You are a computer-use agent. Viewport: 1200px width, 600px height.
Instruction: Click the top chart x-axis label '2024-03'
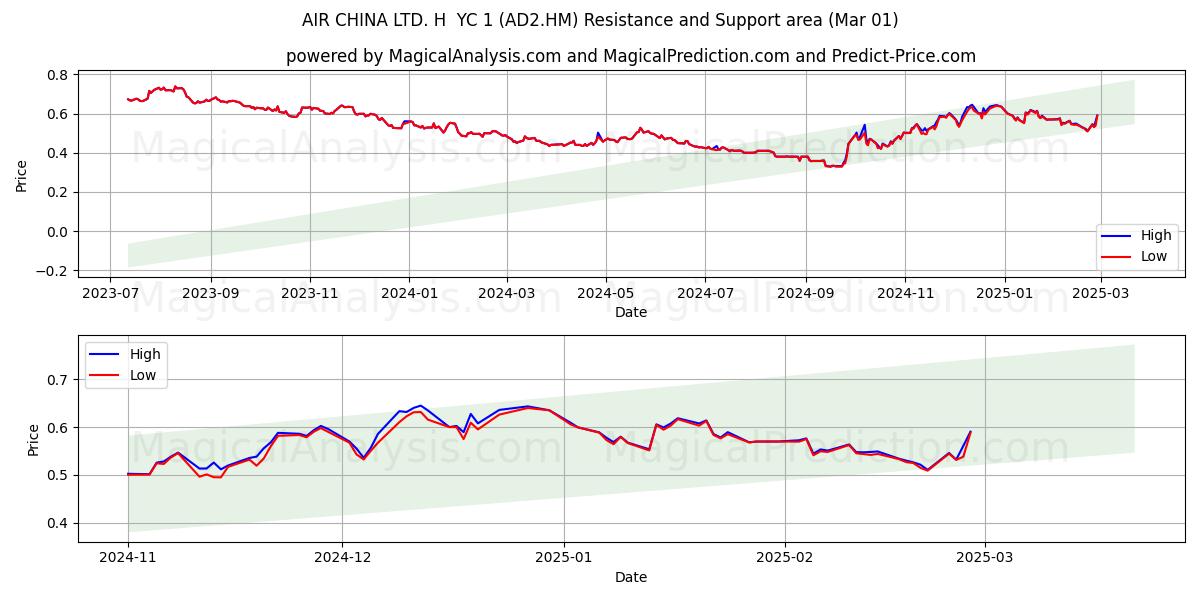506,294
